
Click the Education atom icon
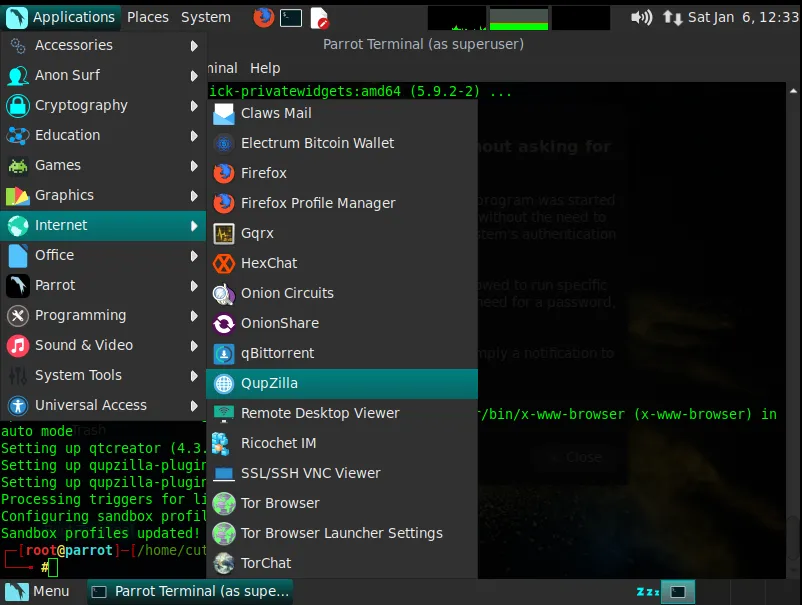click(18, 136)
